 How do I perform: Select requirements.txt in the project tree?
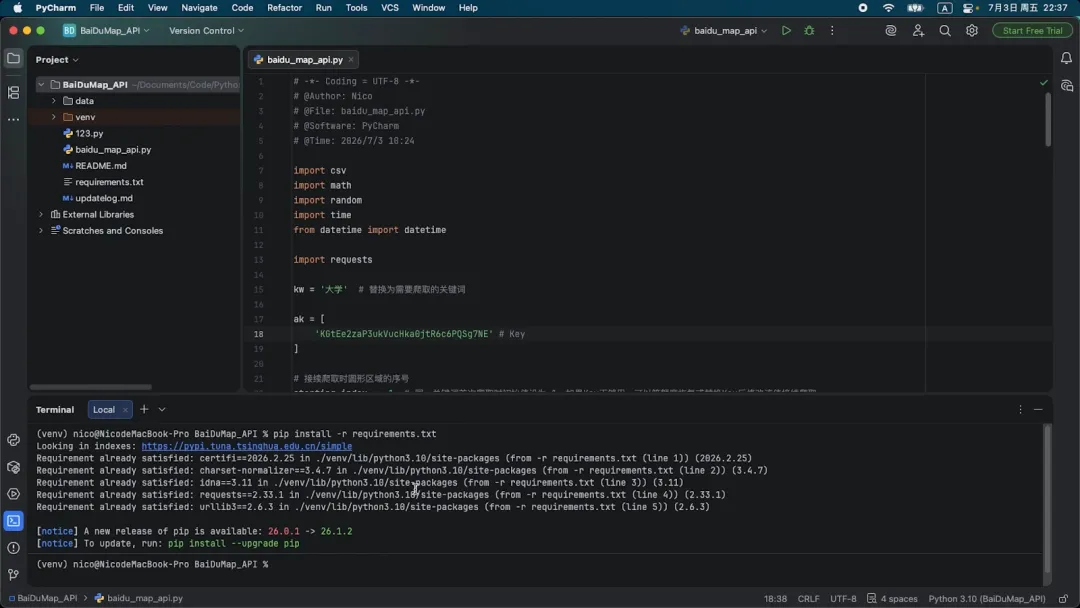pyautogui.click(x=109, y=182)
